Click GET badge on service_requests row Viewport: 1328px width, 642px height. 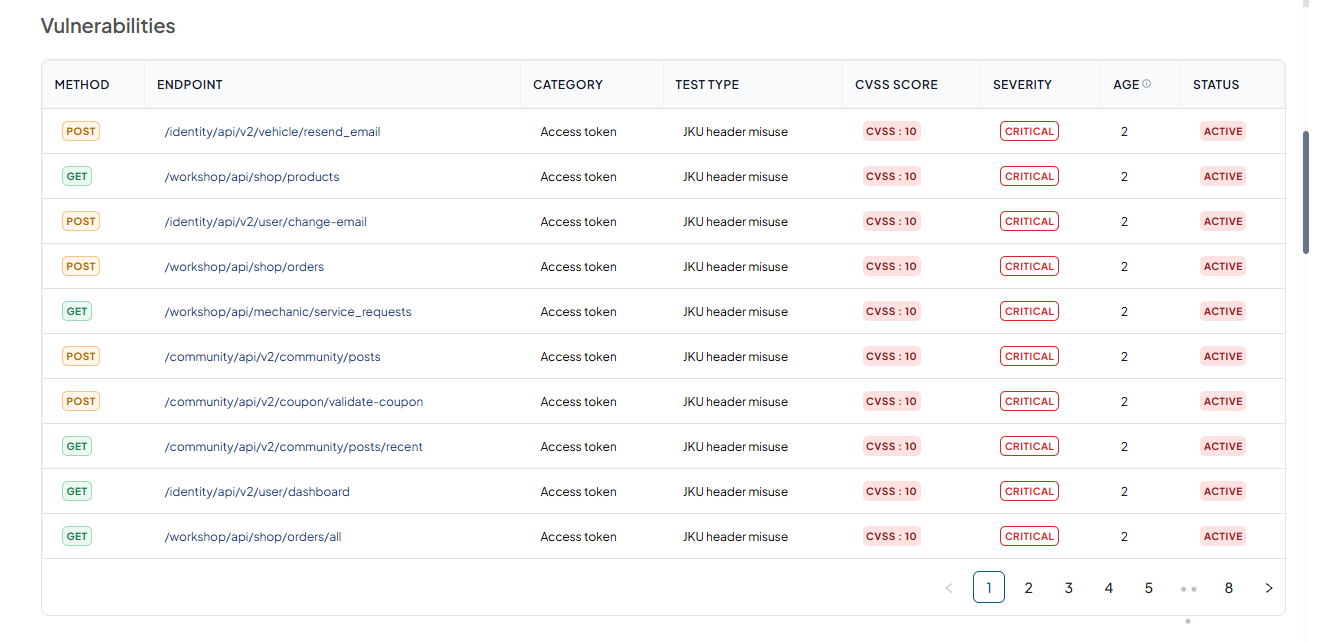pos(77,311)
